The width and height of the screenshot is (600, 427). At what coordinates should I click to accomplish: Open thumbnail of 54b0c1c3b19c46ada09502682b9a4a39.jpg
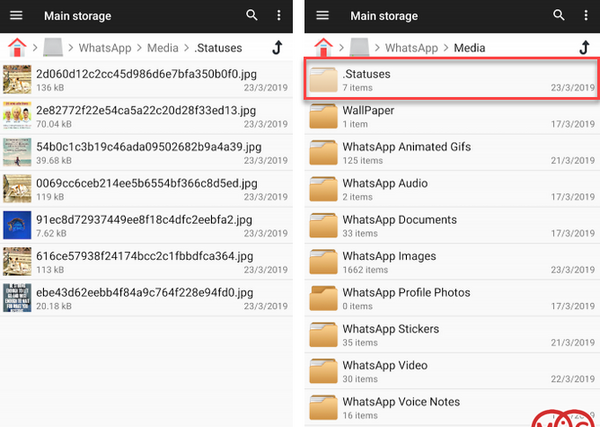tap(17, 152)
